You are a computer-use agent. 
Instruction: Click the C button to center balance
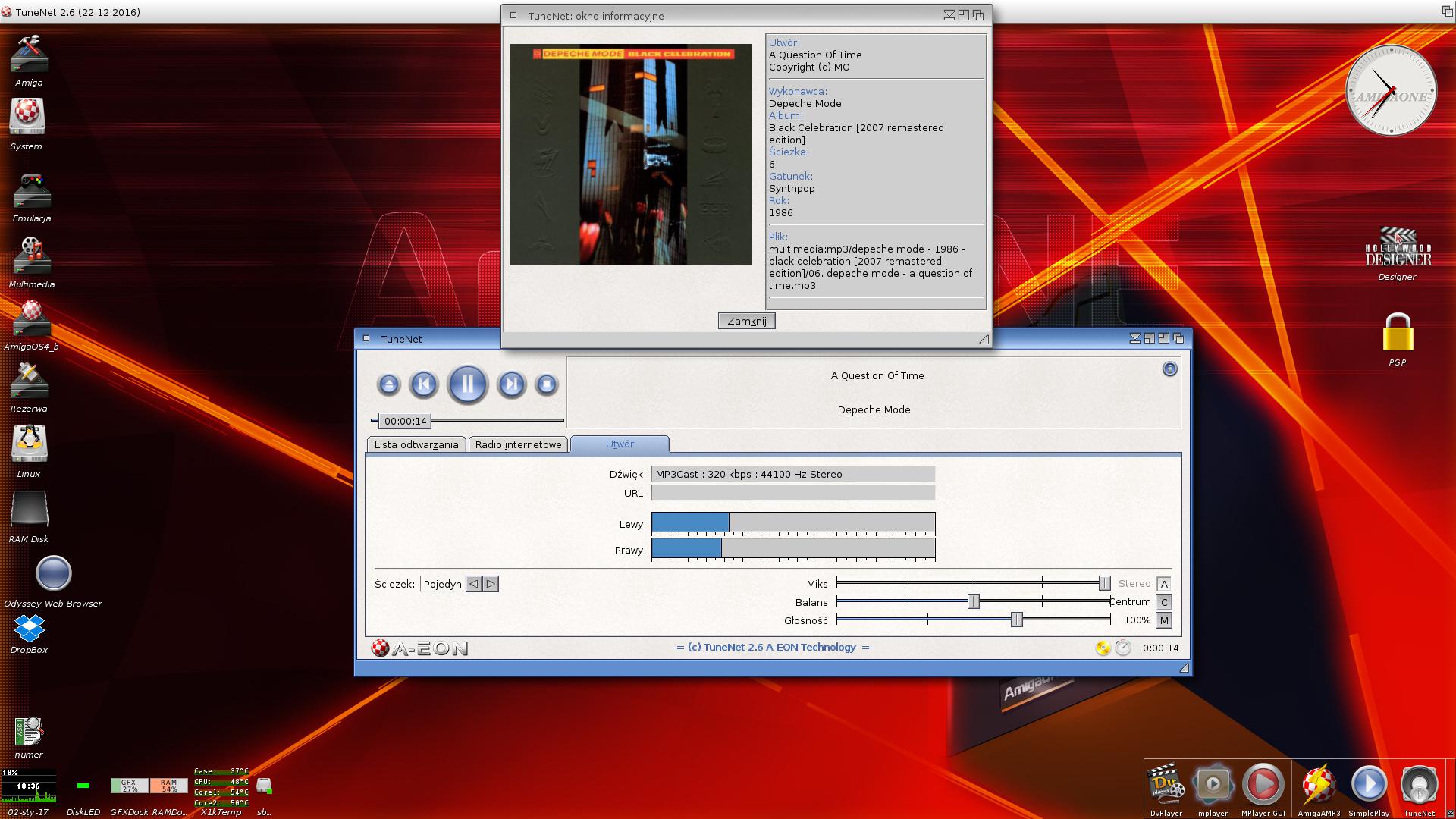[1164, 602]
